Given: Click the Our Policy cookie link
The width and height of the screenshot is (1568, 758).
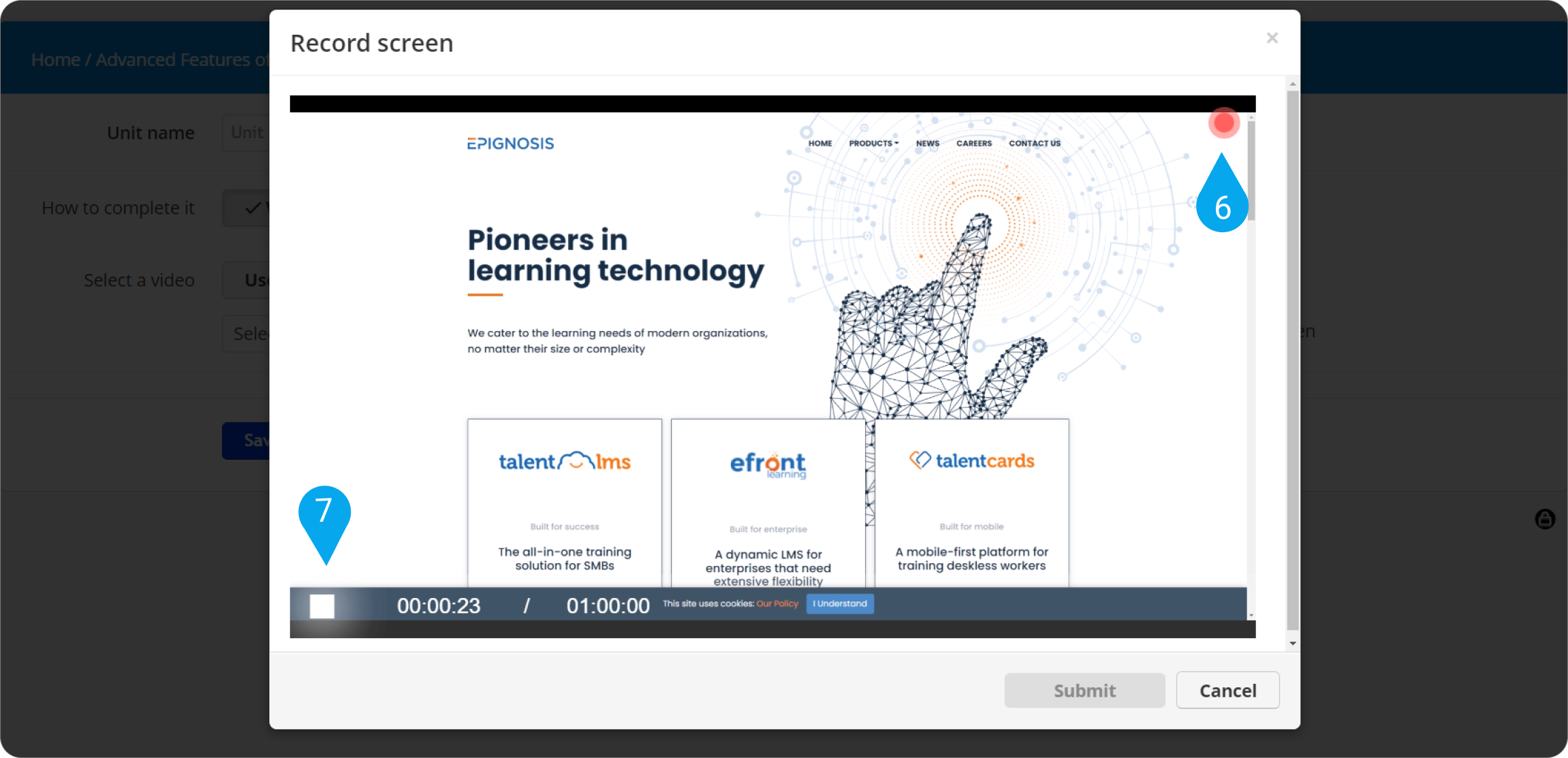Looking at the screenshot, I should pos(778,604).
